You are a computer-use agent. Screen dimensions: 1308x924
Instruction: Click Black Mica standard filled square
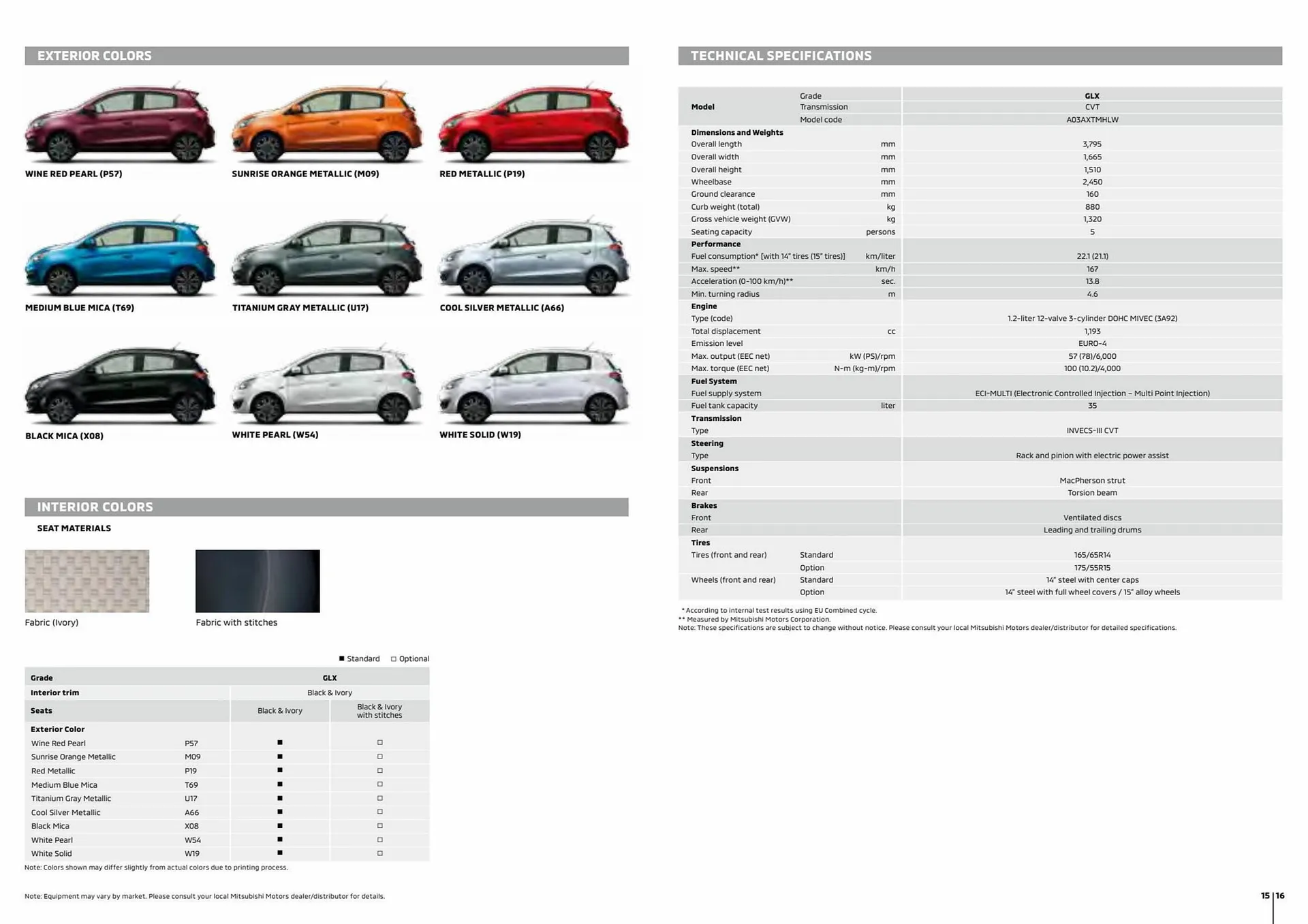pyautogui.click(x=280, y=825)
